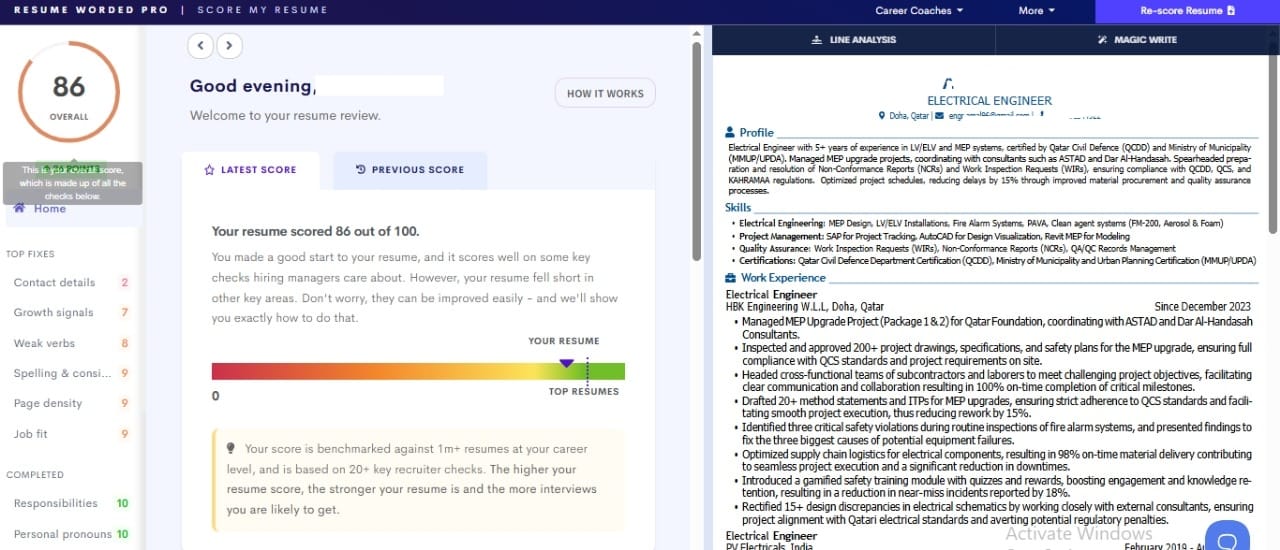
Task: Select Growth signals in Top Fixes
Action: click(x=54, y=313)
